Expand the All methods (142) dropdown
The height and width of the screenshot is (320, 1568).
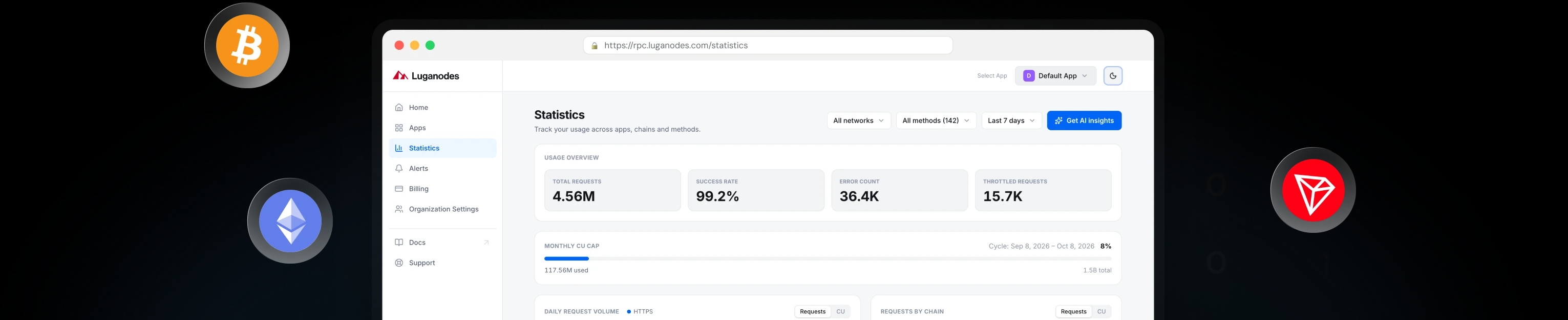[x=936, y=121]
